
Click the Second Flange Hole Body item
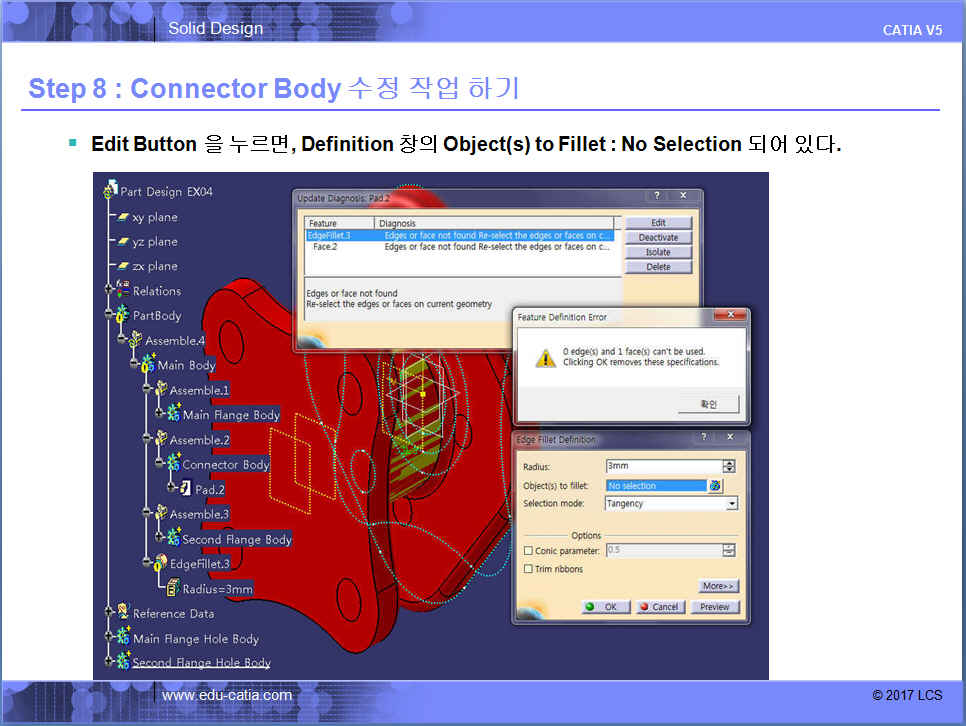click(201, 662)
